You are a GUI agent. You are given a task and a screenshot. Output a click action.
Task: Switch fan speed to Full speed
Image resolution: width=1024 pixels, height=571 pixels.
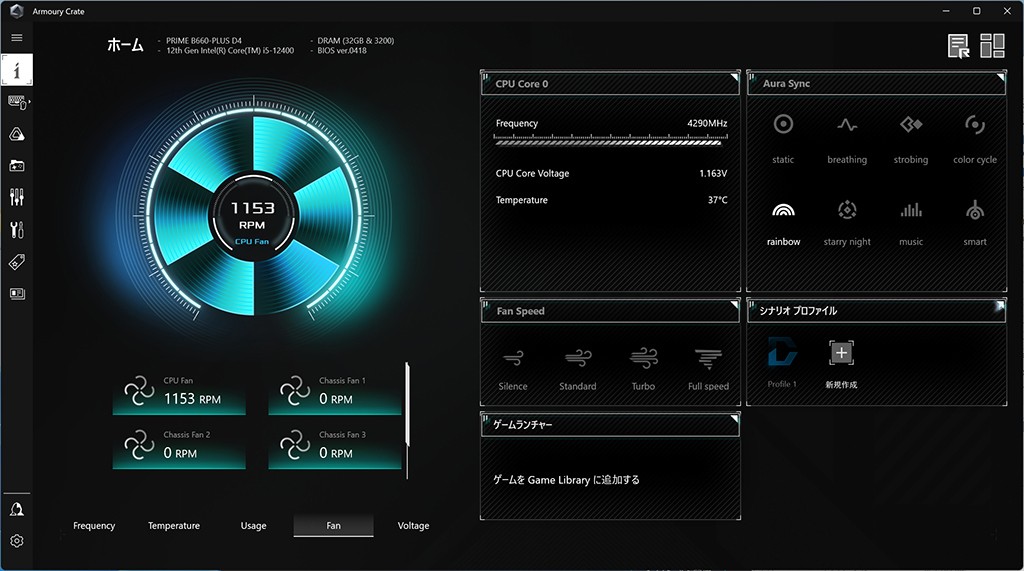(x=708, y=359)
